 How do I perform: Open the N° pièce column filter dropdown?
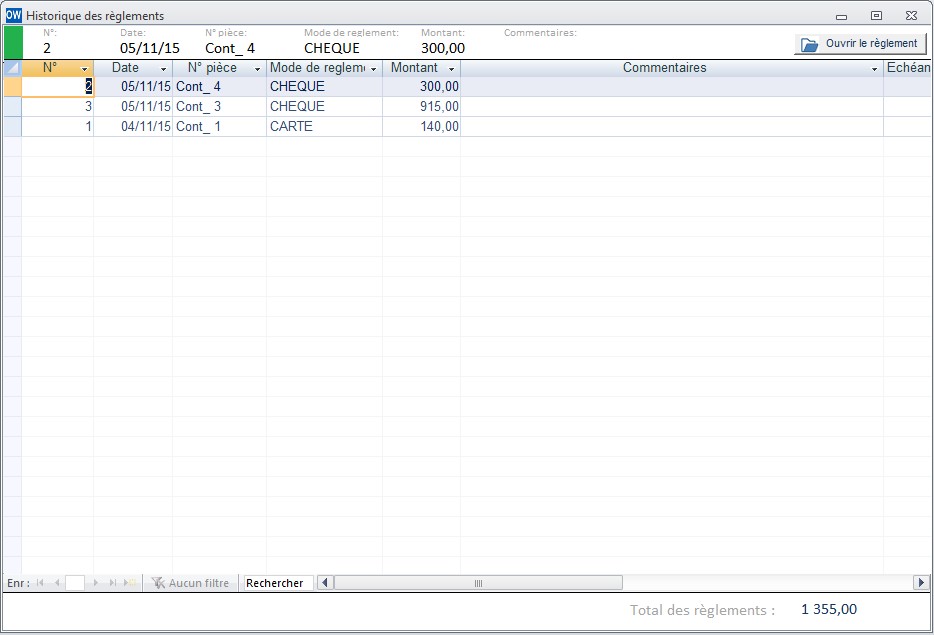[x=257, y=69]
